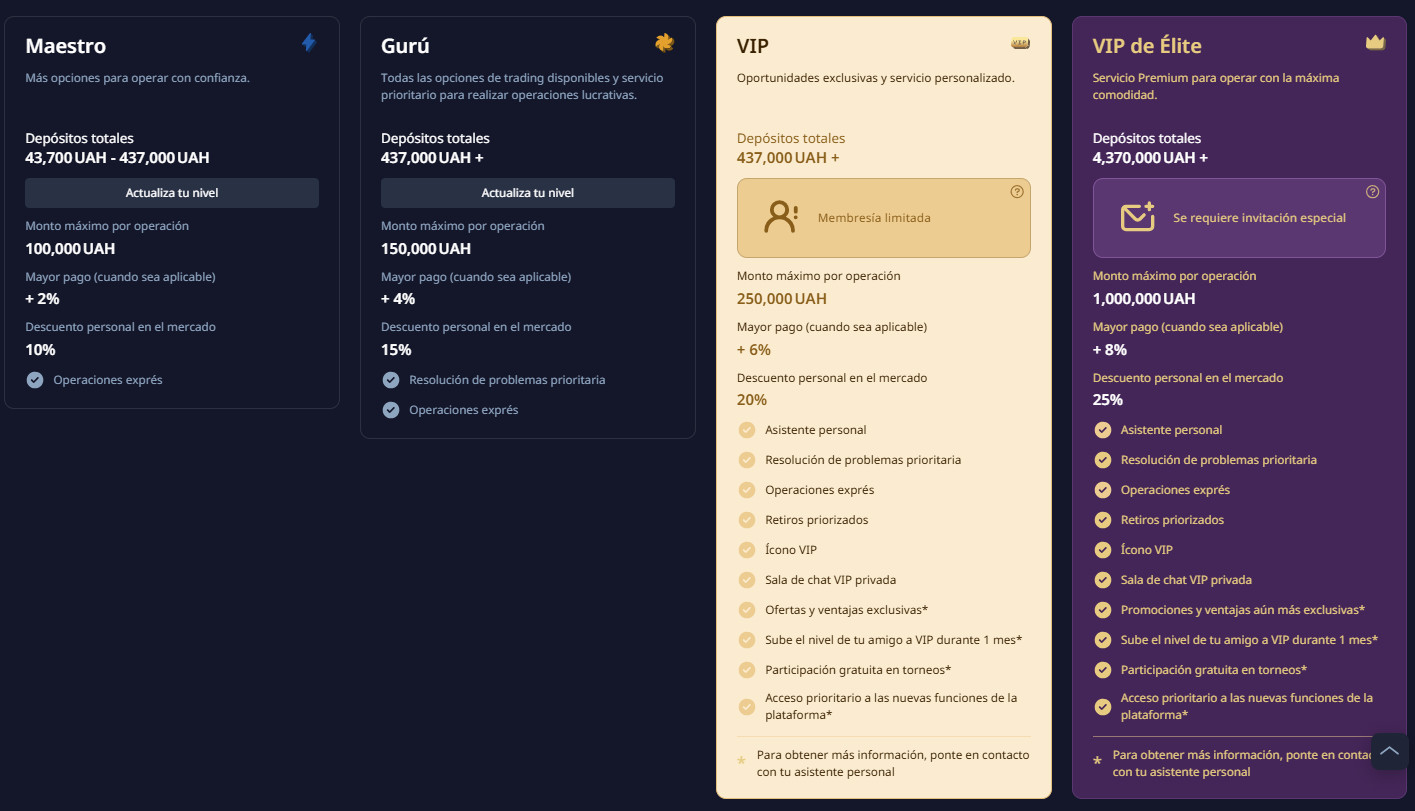1415x811 pixels.
Task: Click the Sala de chat VIP privada checkmark in Élite
Action: click(1103, 580)
